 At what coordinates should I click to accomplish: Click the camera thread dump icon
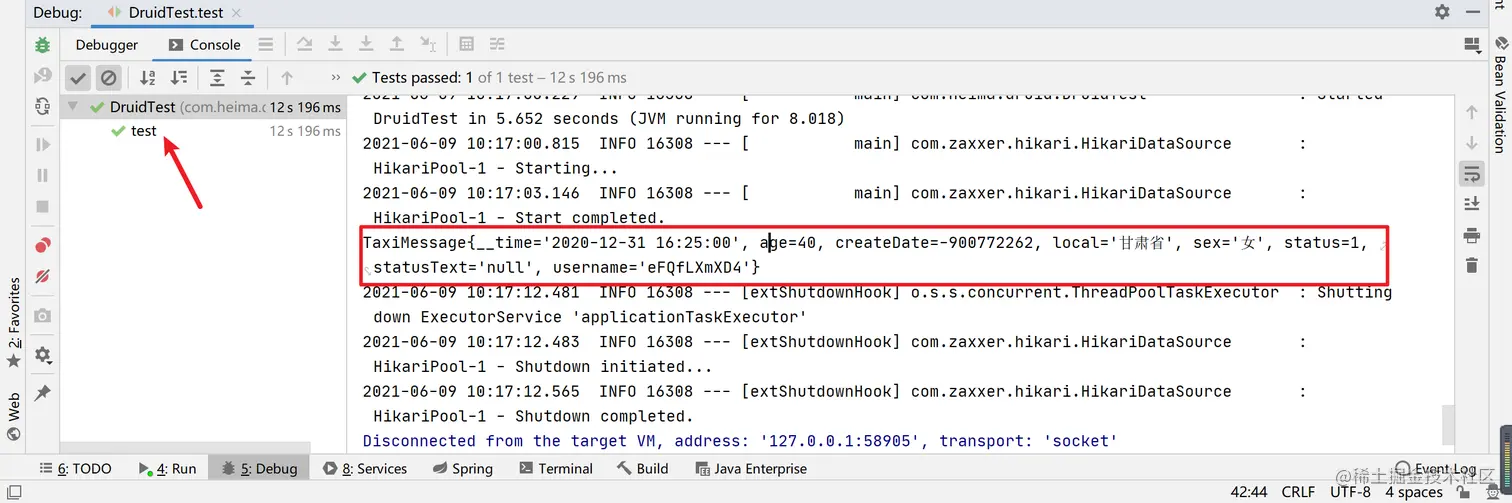click(x=42, y=316)
